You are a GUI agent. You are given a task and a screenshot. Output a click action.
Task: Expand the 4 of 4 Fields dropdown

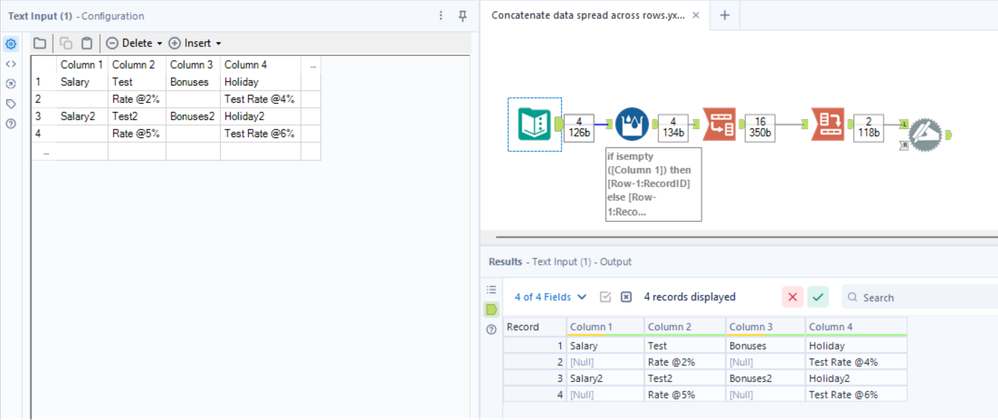click(x=551, y=297)
